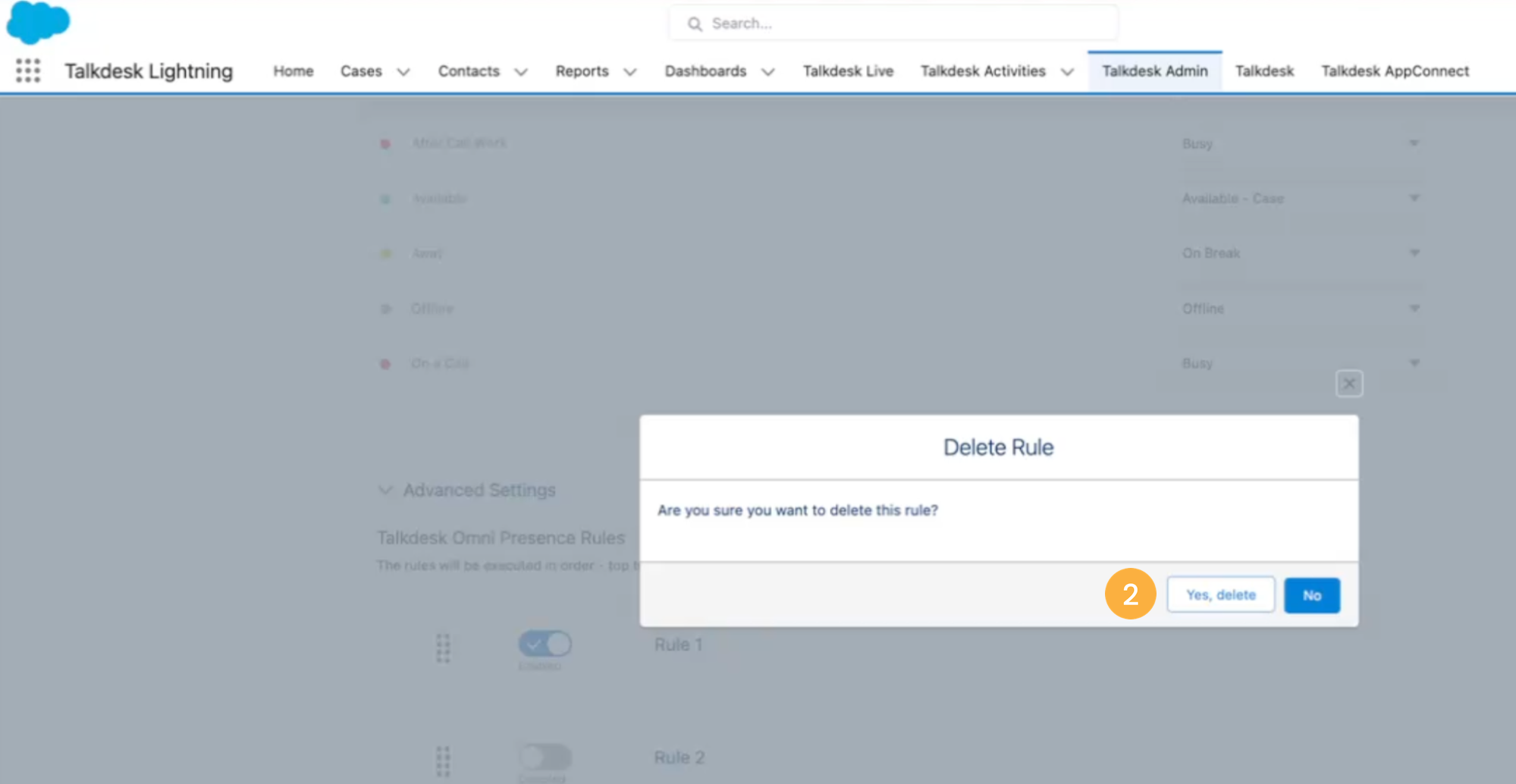The width and height of the screenshot is (1516, 784).
Task: Cancel deletion with the No button
Action: (1312, 595)
